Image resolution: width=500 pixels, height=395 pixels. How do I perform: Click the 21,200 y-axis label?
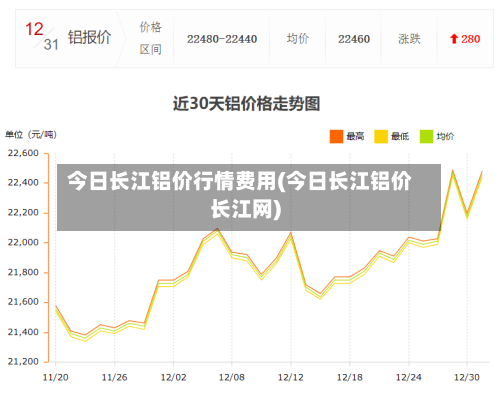click(x=23, y=362)
